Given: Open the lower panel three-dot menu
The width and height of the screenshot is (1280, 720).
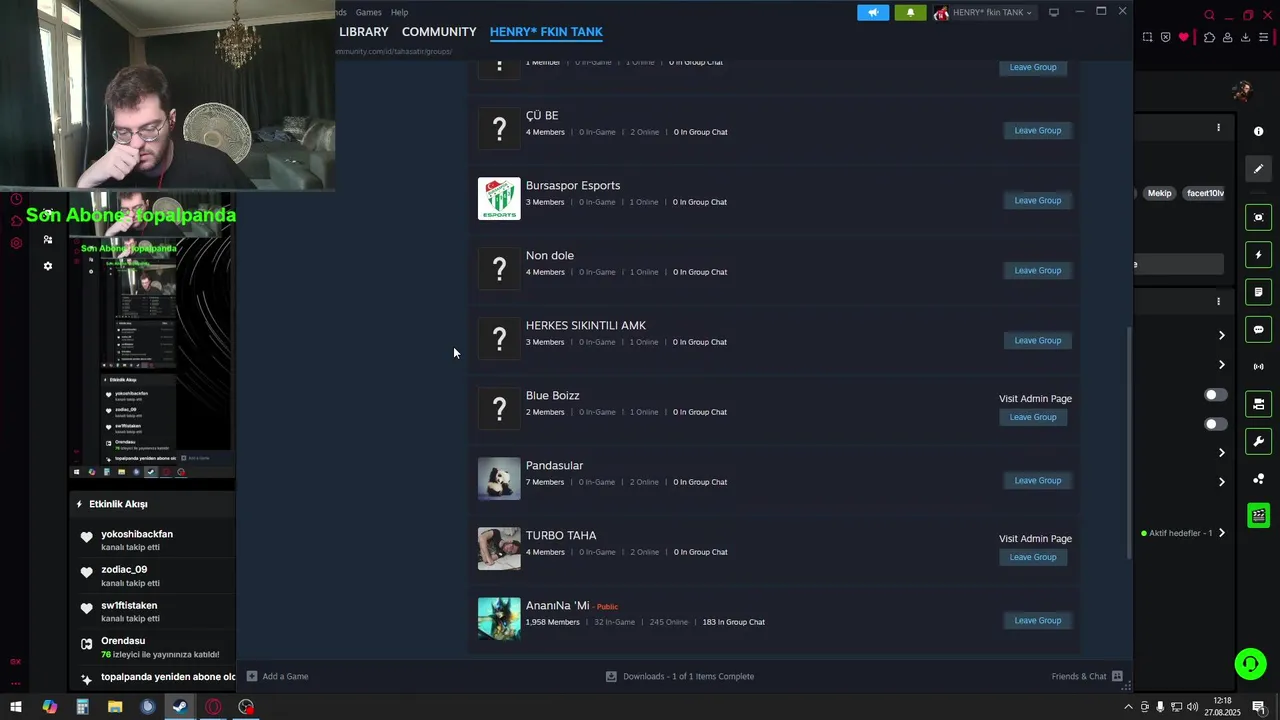Looking at the screenshot, I should 1218,301.
